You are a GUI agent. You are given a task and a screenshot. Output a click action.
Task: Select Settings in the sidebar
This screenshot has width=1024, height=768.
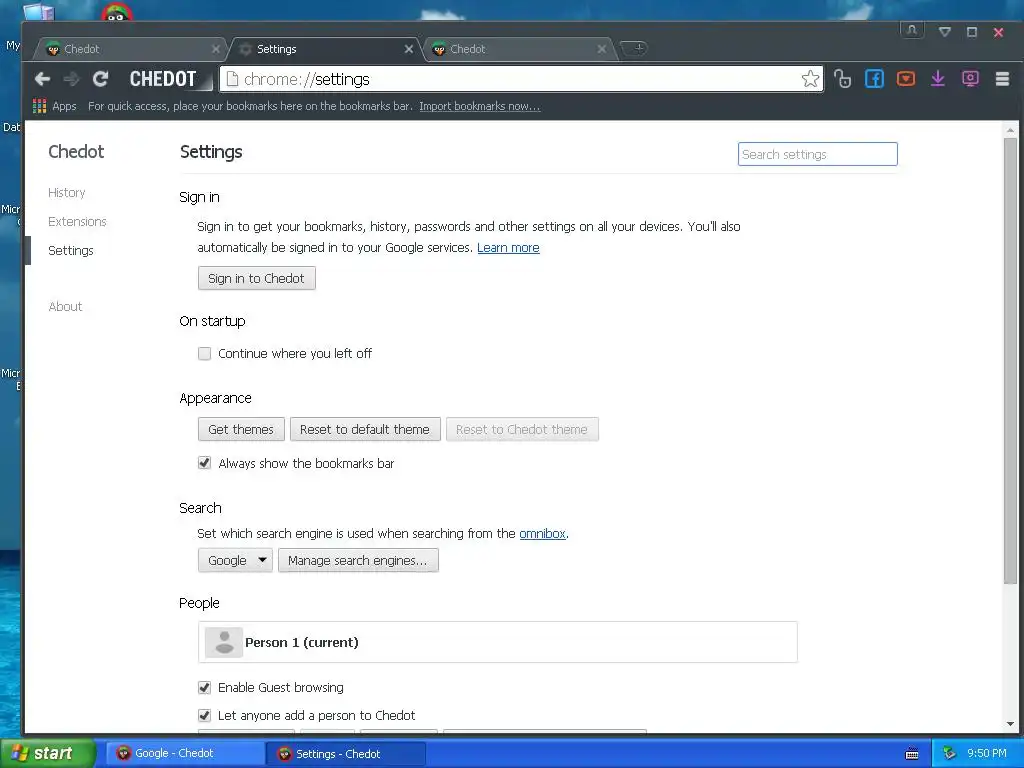point(71,250)
